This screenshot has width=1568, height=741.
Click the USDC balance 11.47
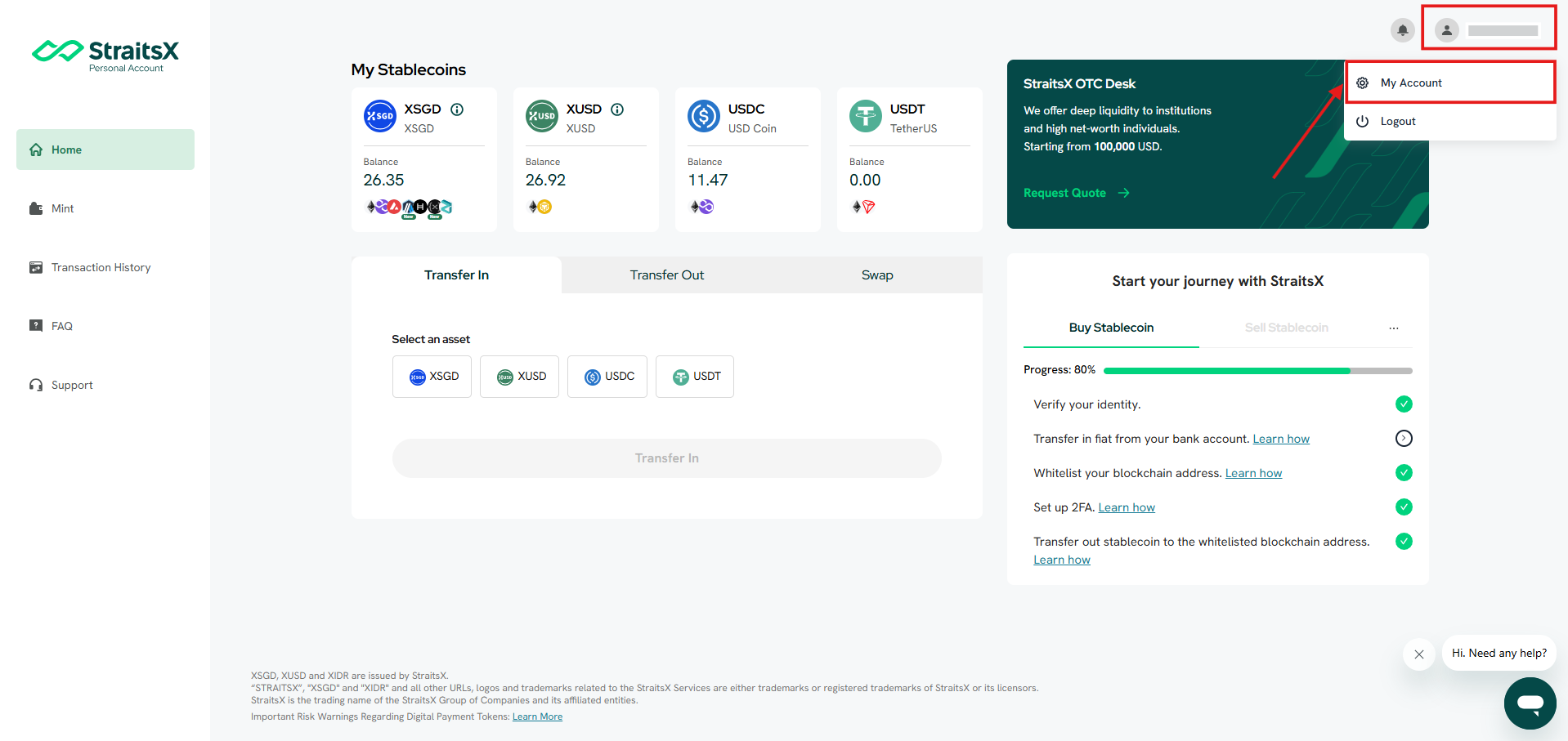707,180
